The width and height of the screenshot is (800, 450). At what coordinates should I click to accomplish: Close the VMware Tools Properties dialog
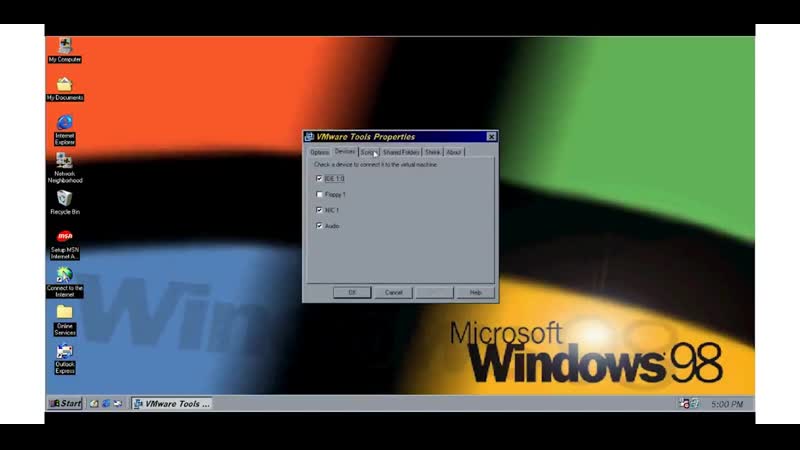(491, 137)
